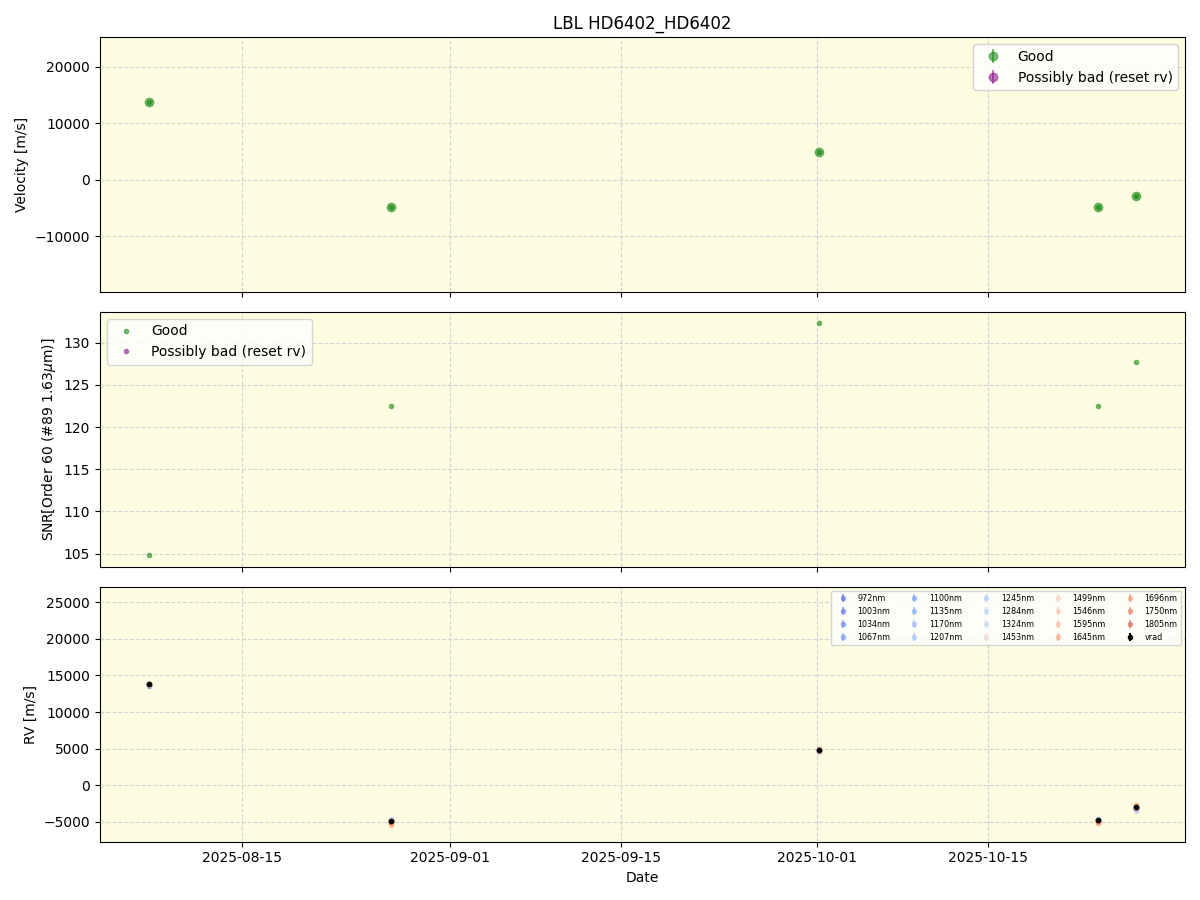Screen dimensions: 1200x900
Task: Click the lowest SNR point near 105
Action: point(149,555)
